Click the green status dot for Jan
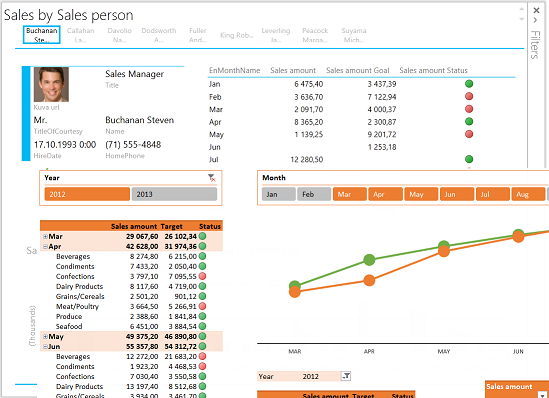Viewport: 549px width, 398px height. pyautogui.click(x=469, y=84)
